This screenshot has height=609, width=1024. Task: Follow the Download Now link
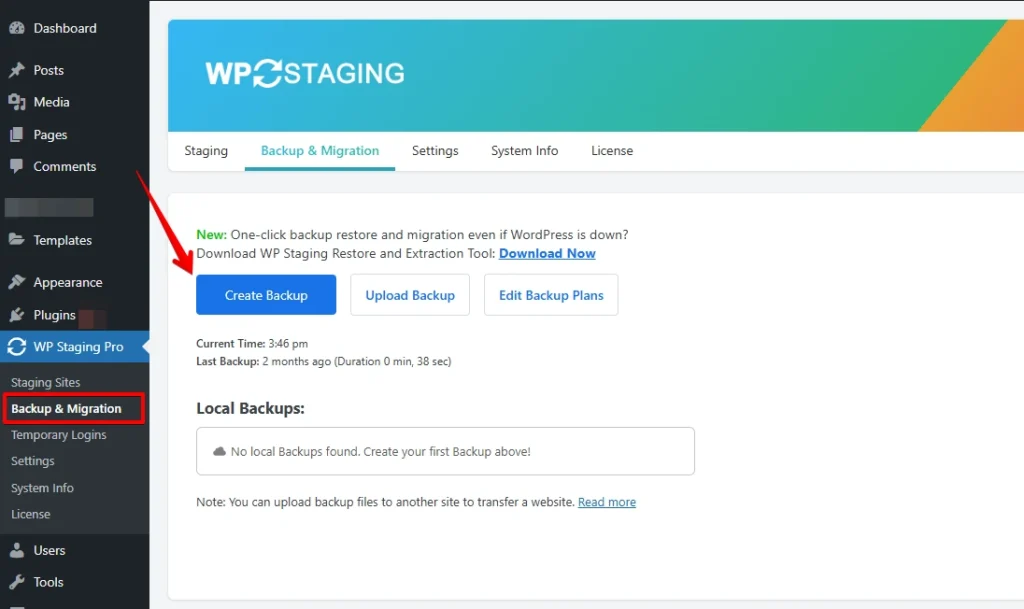point(547,253)
